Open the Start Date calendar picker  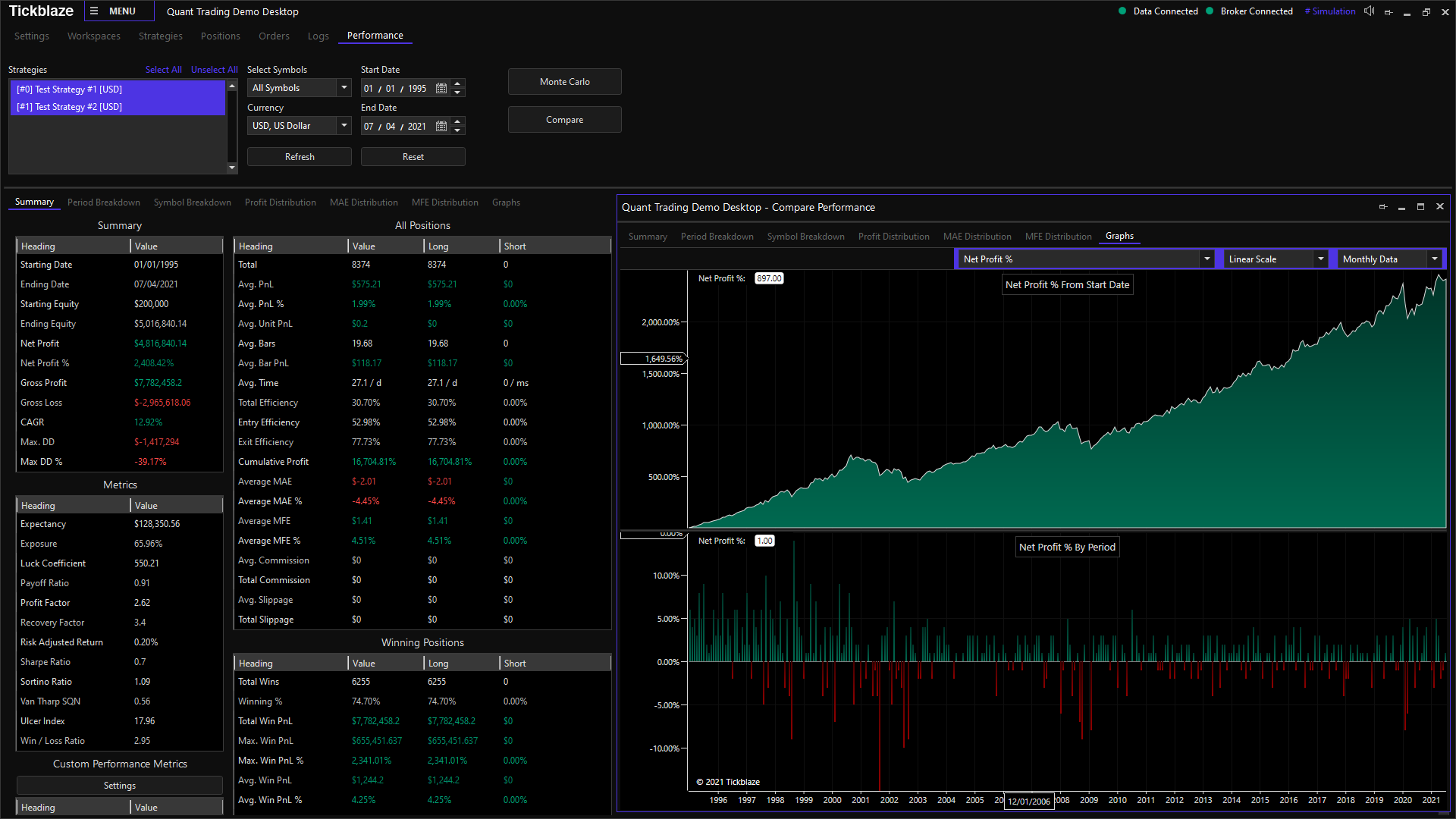pyautogui.click(x=441, y=89)
